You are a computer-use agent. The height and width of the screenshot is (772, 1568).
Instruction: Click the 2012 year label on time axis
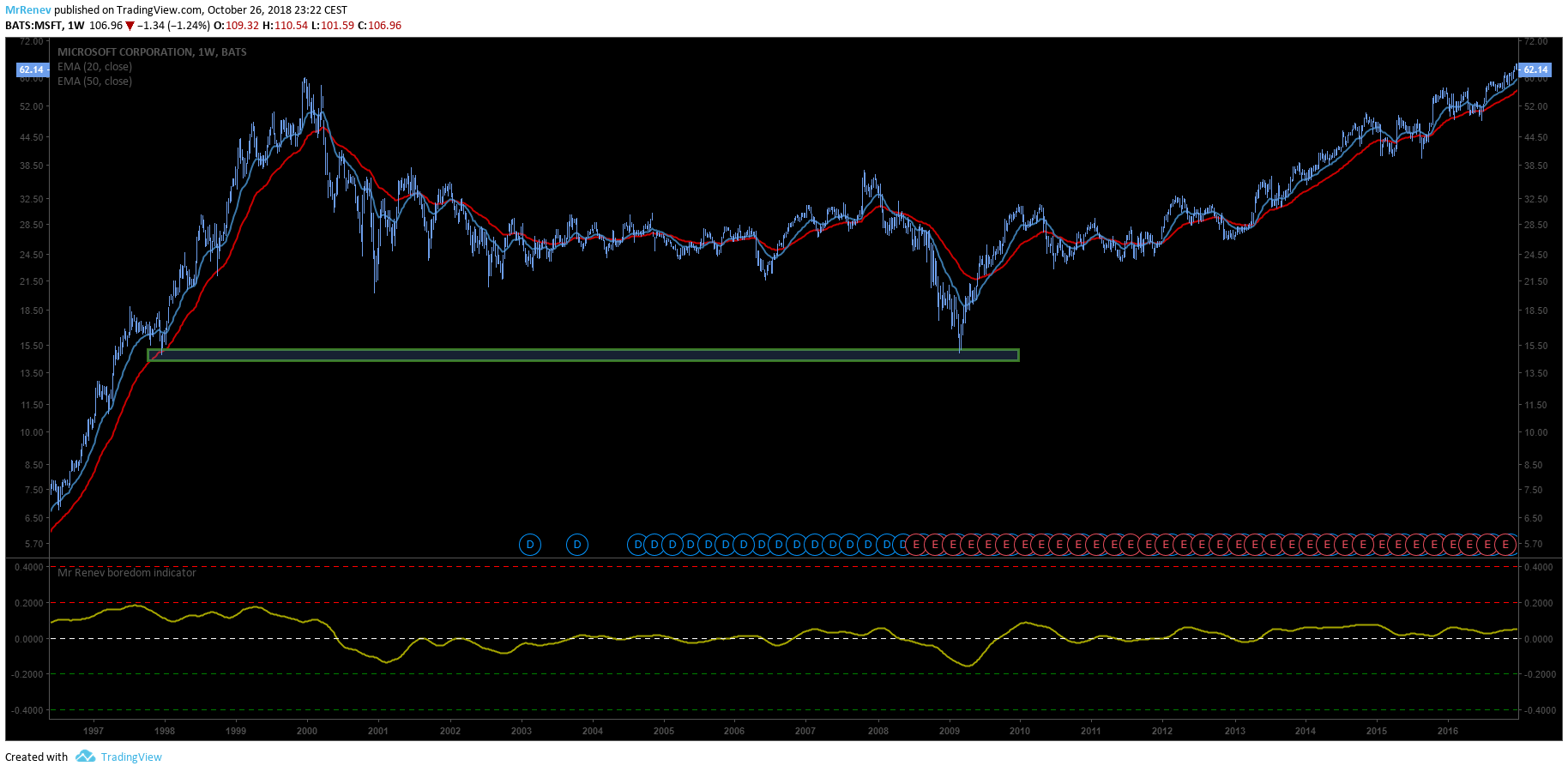click(x=1162, y=731)
